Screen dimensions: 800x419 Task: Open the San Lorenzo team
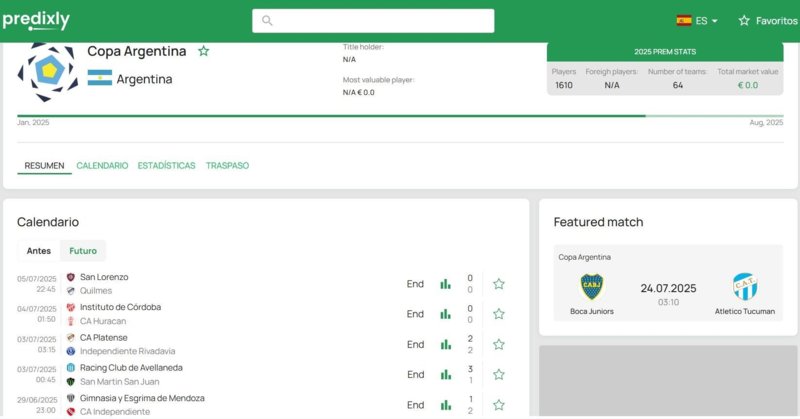[x=104, y=277]
